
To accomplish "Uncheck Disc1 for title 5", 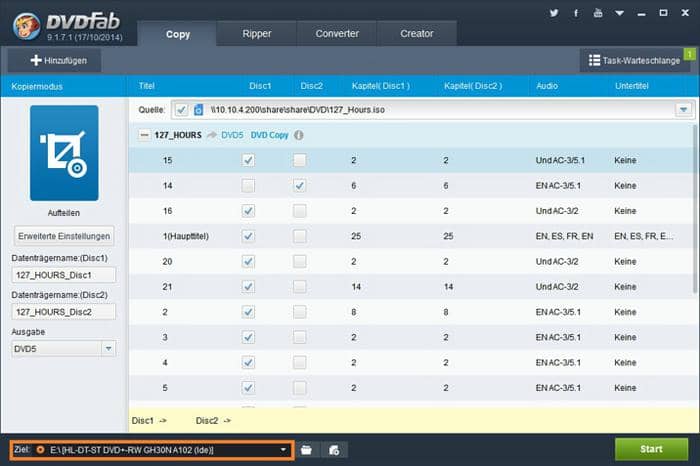I will click(x=248, y=387).
